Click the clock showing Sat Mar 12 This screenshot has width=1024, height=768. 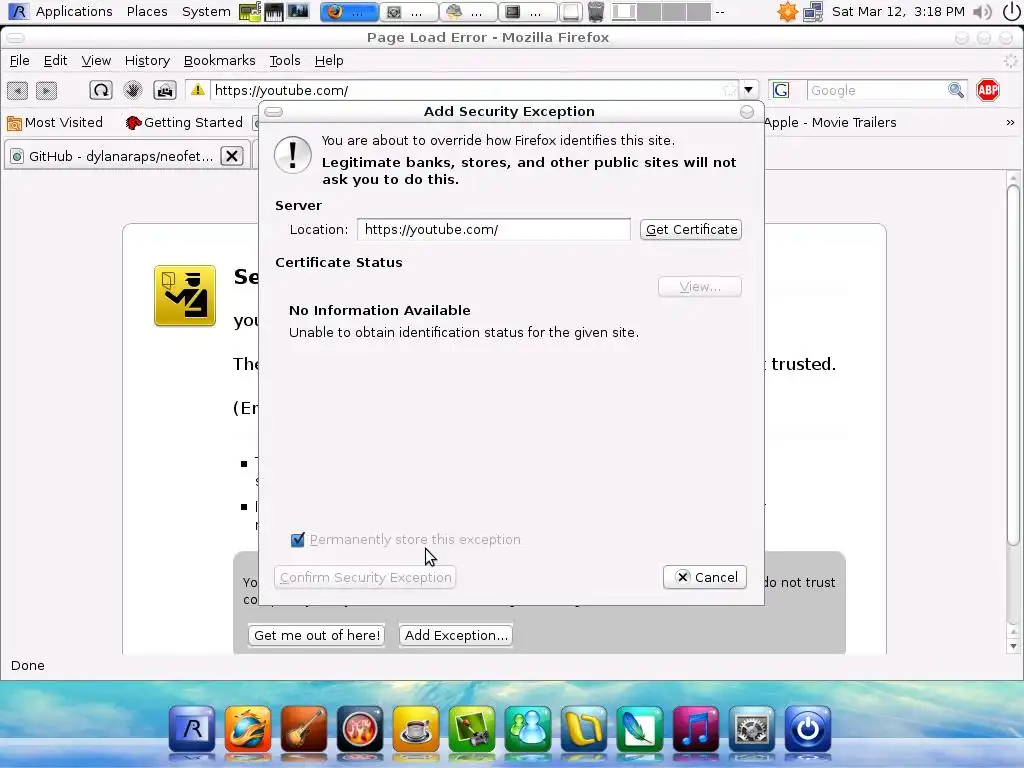point(898,12)
